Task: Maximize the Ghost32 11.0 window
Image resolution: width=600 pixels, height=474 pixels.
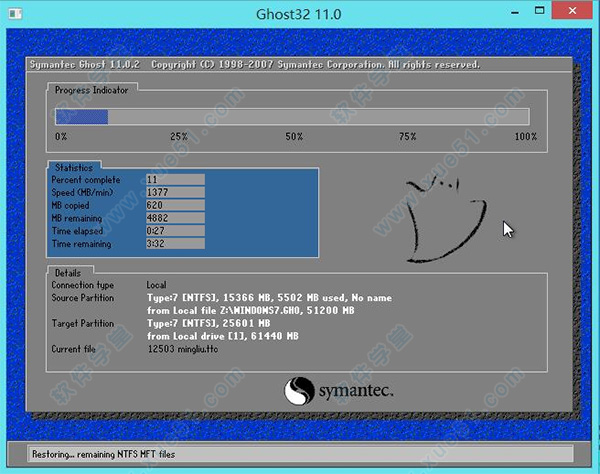Action: (540, 11)
